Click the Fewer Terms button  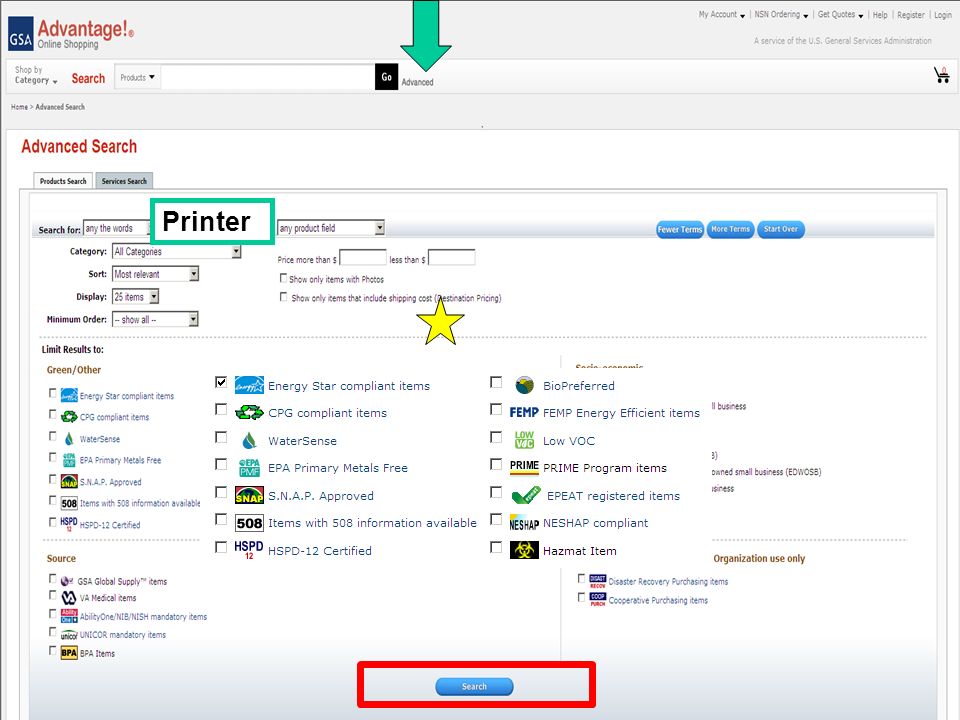click(680, 229)
